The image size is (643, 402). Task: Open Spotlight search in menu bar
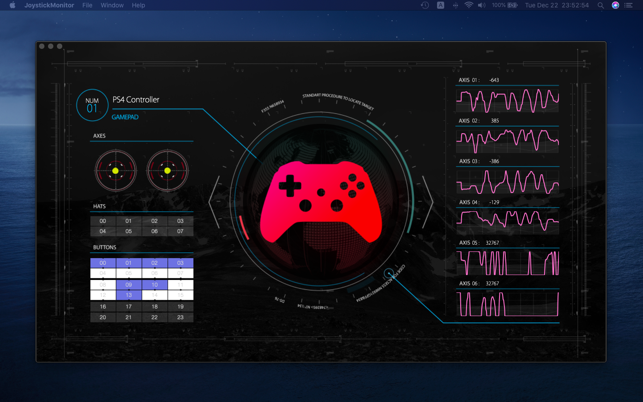[x=600, y=5]
